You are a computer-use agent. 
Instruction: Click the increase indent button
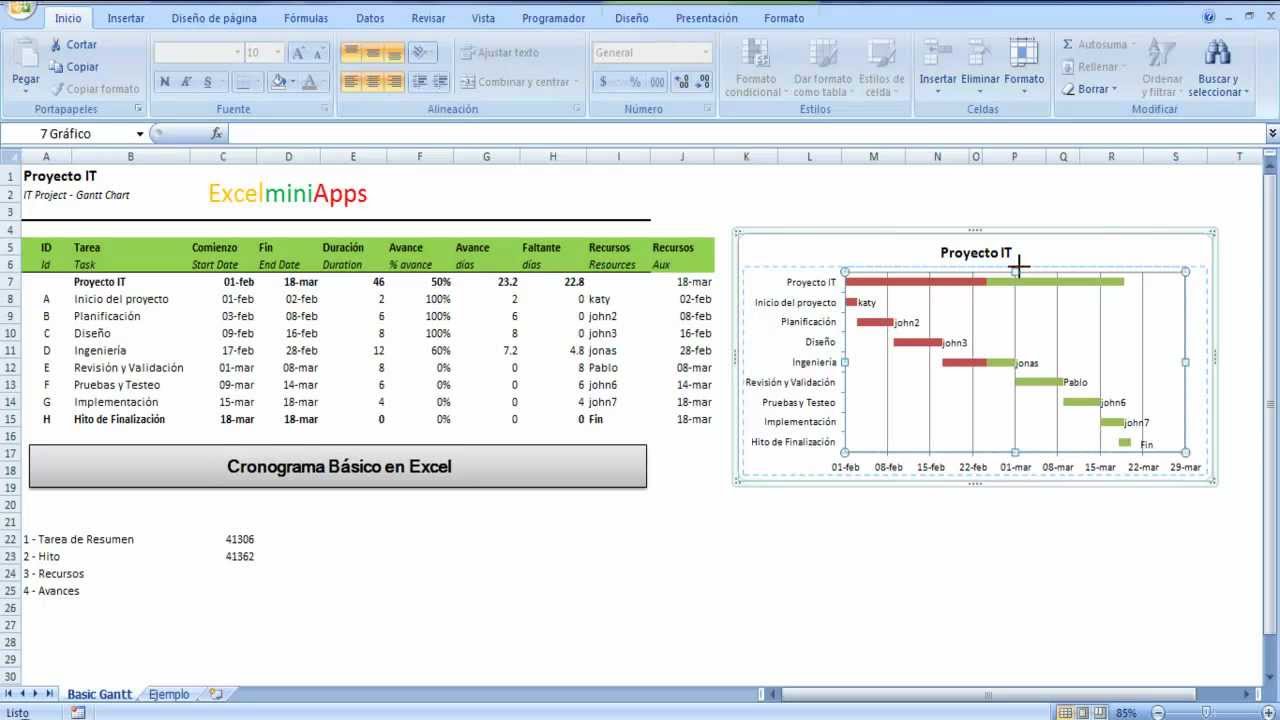click(440, 82)
